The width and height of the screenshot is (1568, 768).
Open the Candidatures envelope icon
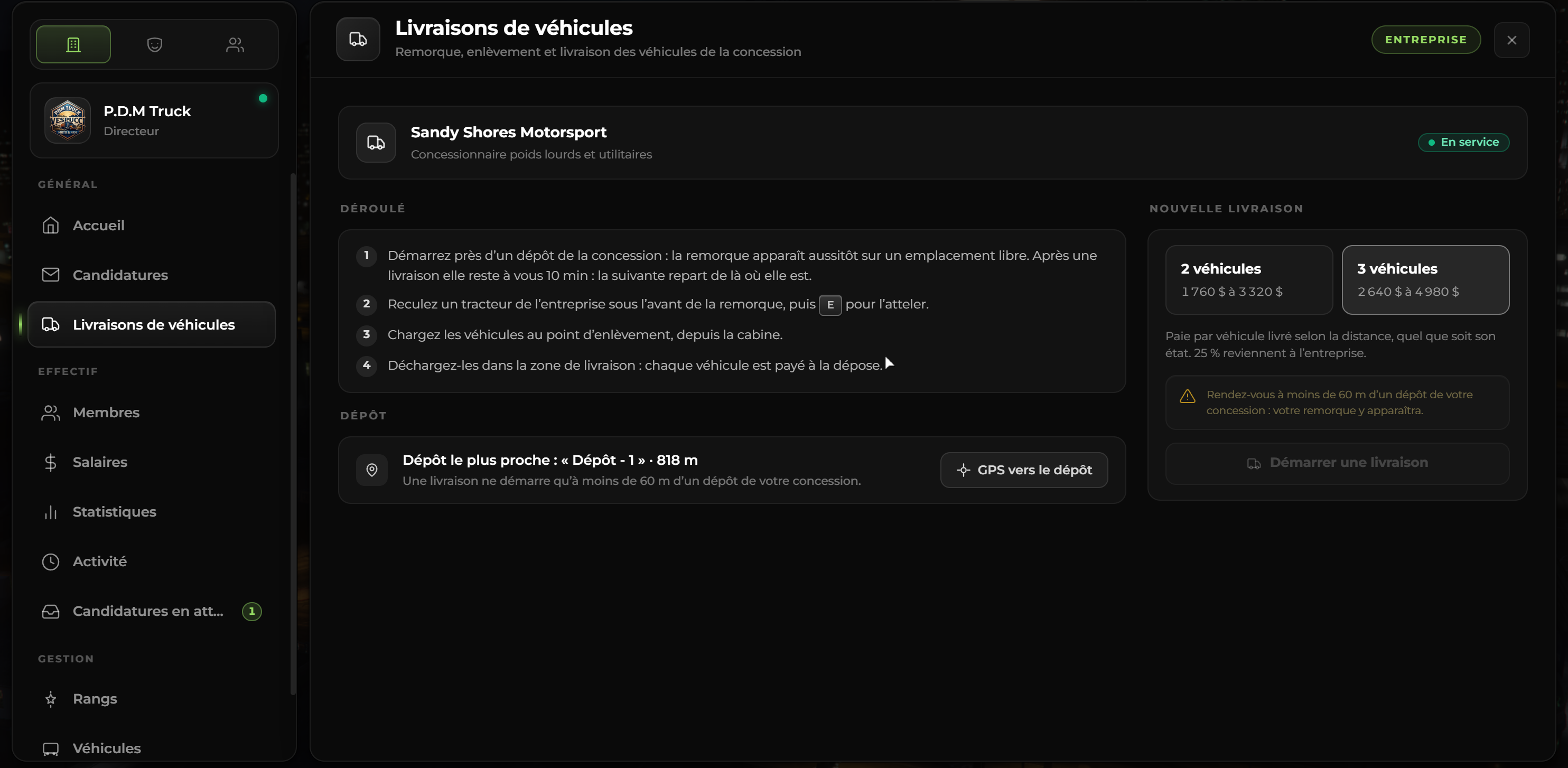pyautogui.click(x=51, y=275)
